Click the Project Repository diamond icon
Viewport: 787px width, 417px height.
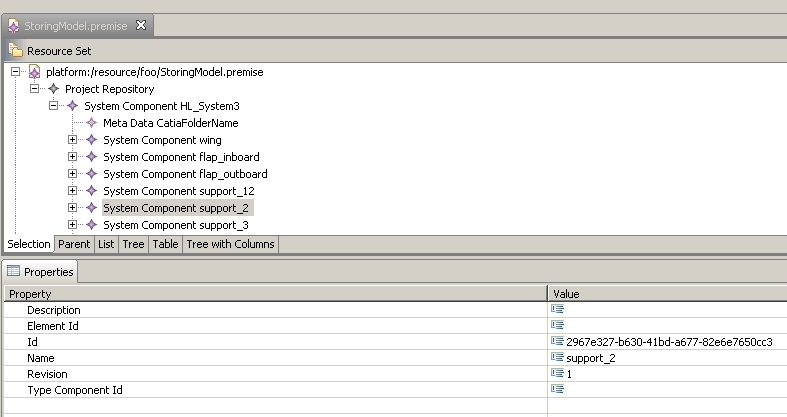pos(54,89)
